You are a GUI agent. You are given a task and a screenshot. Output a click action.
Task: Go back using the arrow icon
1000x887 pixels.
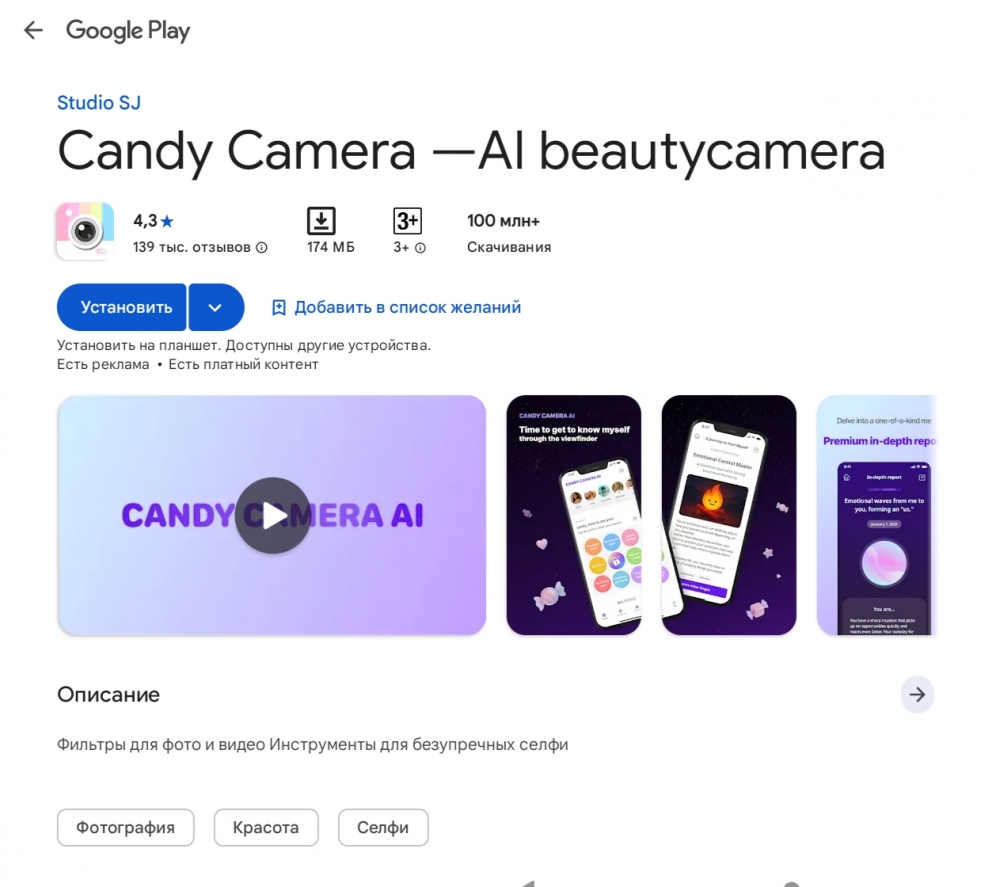coord(33,30)
